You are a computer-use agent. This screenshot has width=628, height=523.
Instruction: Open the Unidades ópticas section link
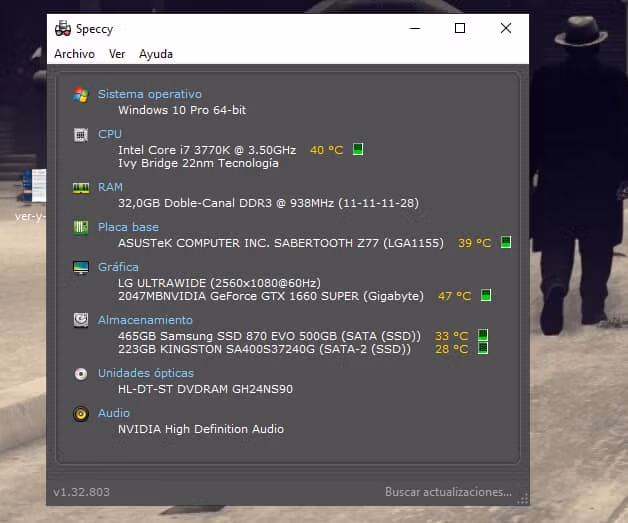click(146, 373)
